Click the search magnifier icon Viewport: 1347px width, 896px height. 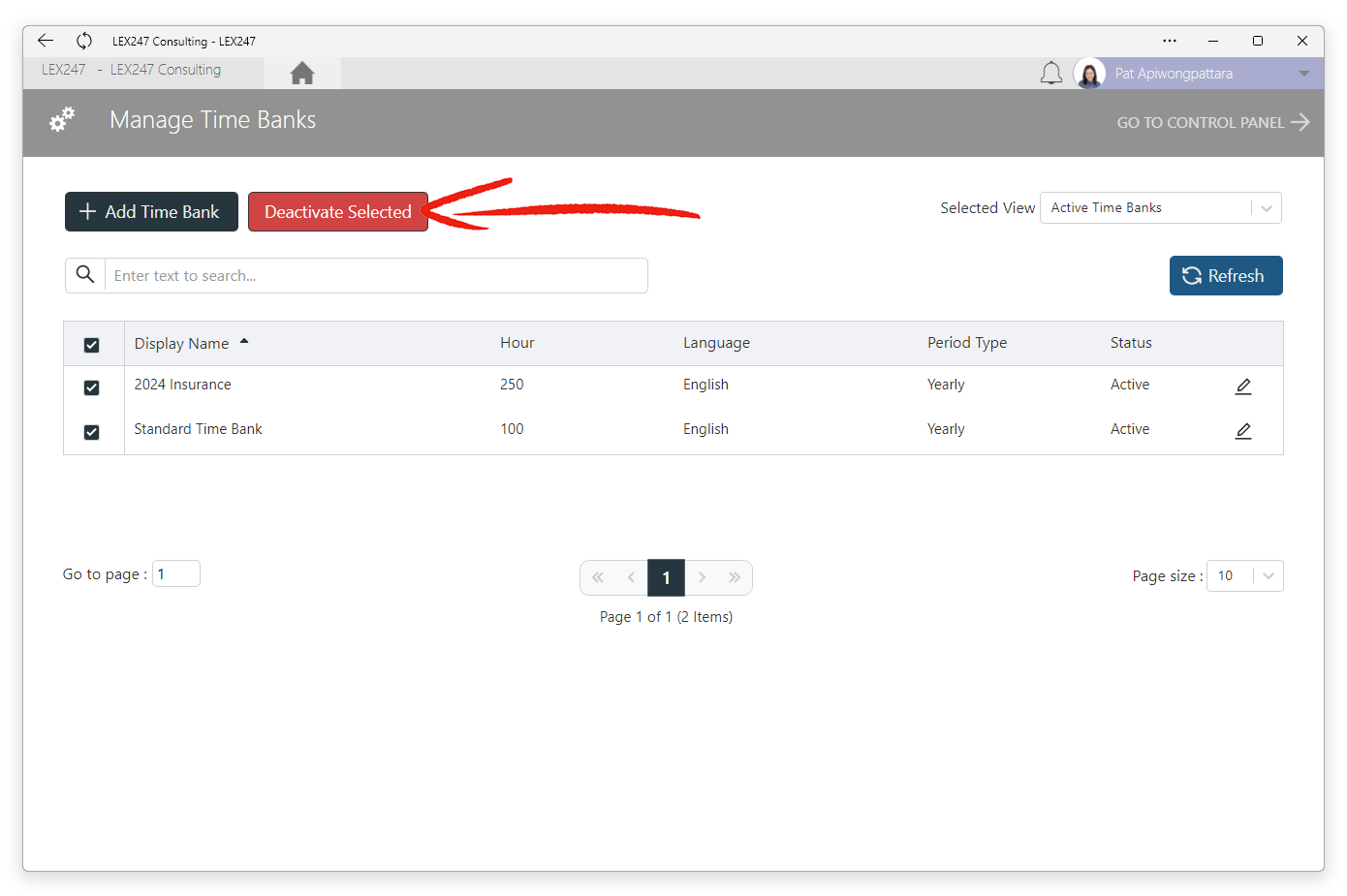tap(85, 275)
